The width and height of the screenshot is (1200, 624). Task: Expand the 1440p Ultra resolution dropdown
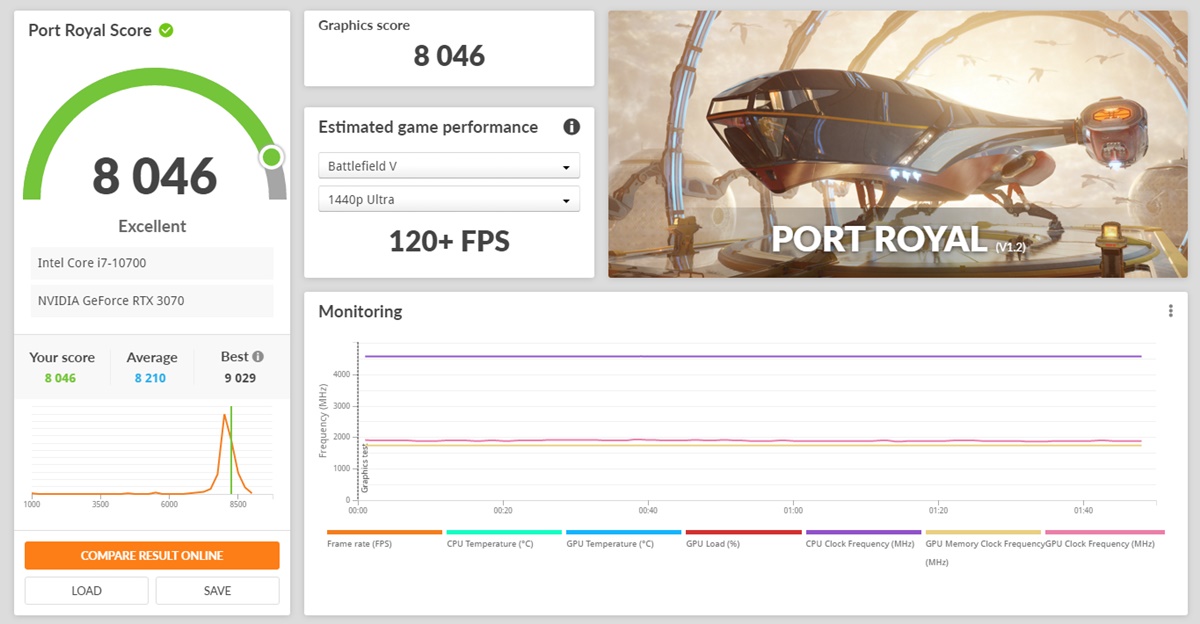pos(449,199)
